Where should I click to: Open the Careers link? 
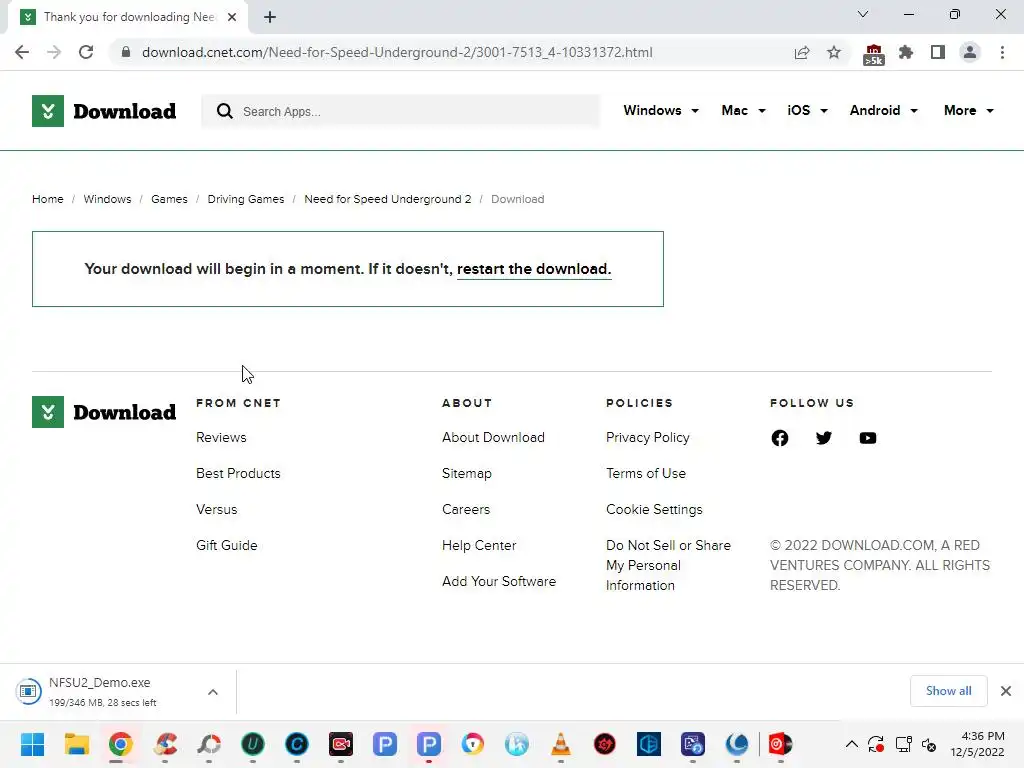466,509
